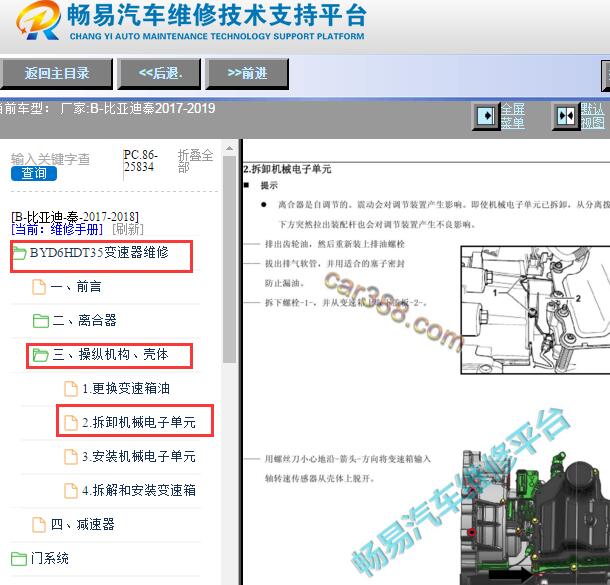The width and height of the screenshot is (610, 585).
Task: Click folder icon beside BYD6HDT35变速器维修
Action: tap(19, 253)
